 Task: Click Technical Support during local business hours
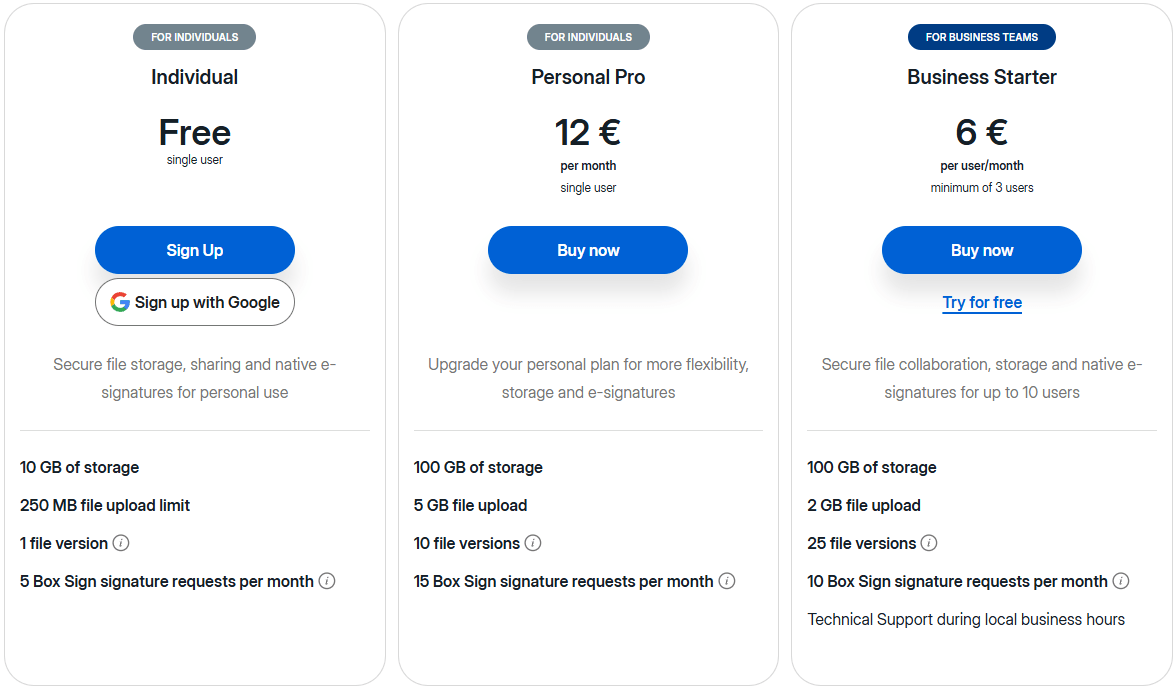click(x=966, y=619)
